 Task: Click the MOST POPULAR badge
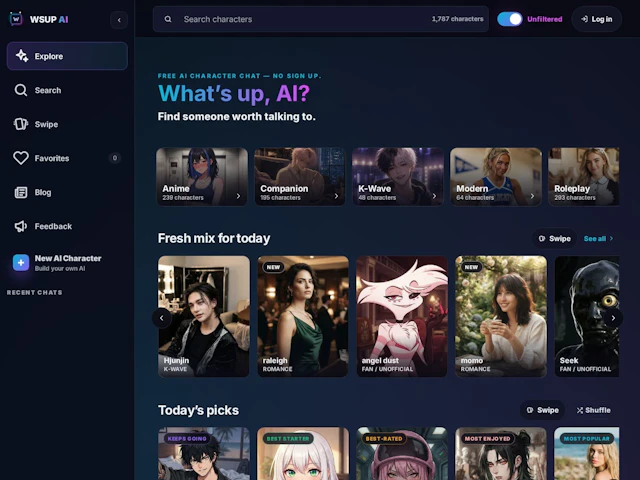coord(587,438)
